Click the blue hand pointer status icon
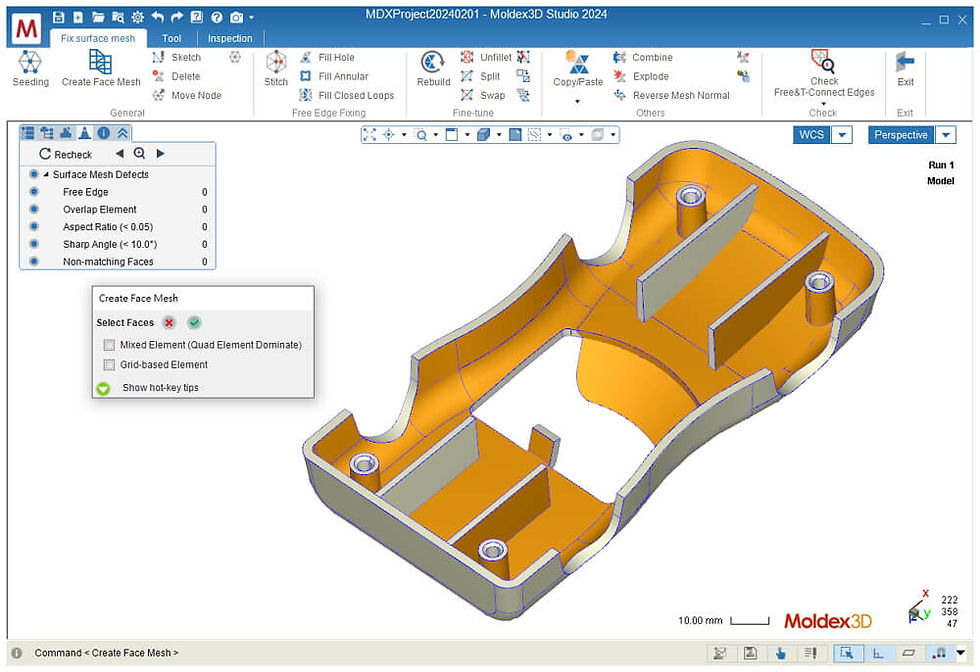 tap(781, 653)
